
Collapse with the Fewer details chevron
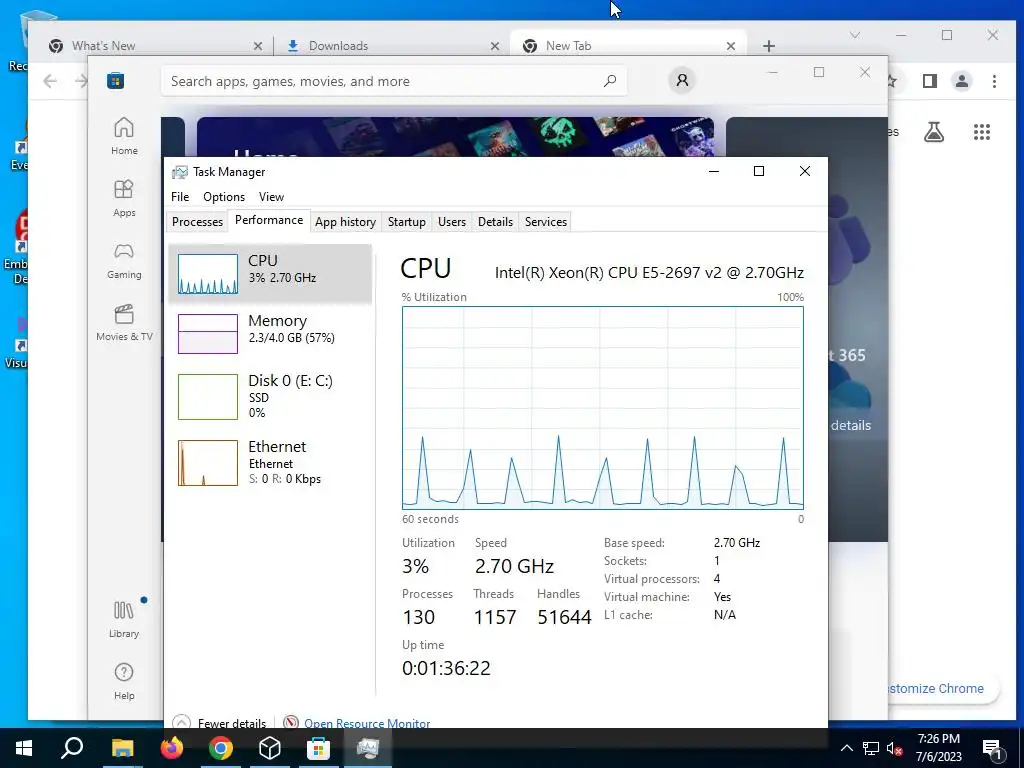point(182,723)
